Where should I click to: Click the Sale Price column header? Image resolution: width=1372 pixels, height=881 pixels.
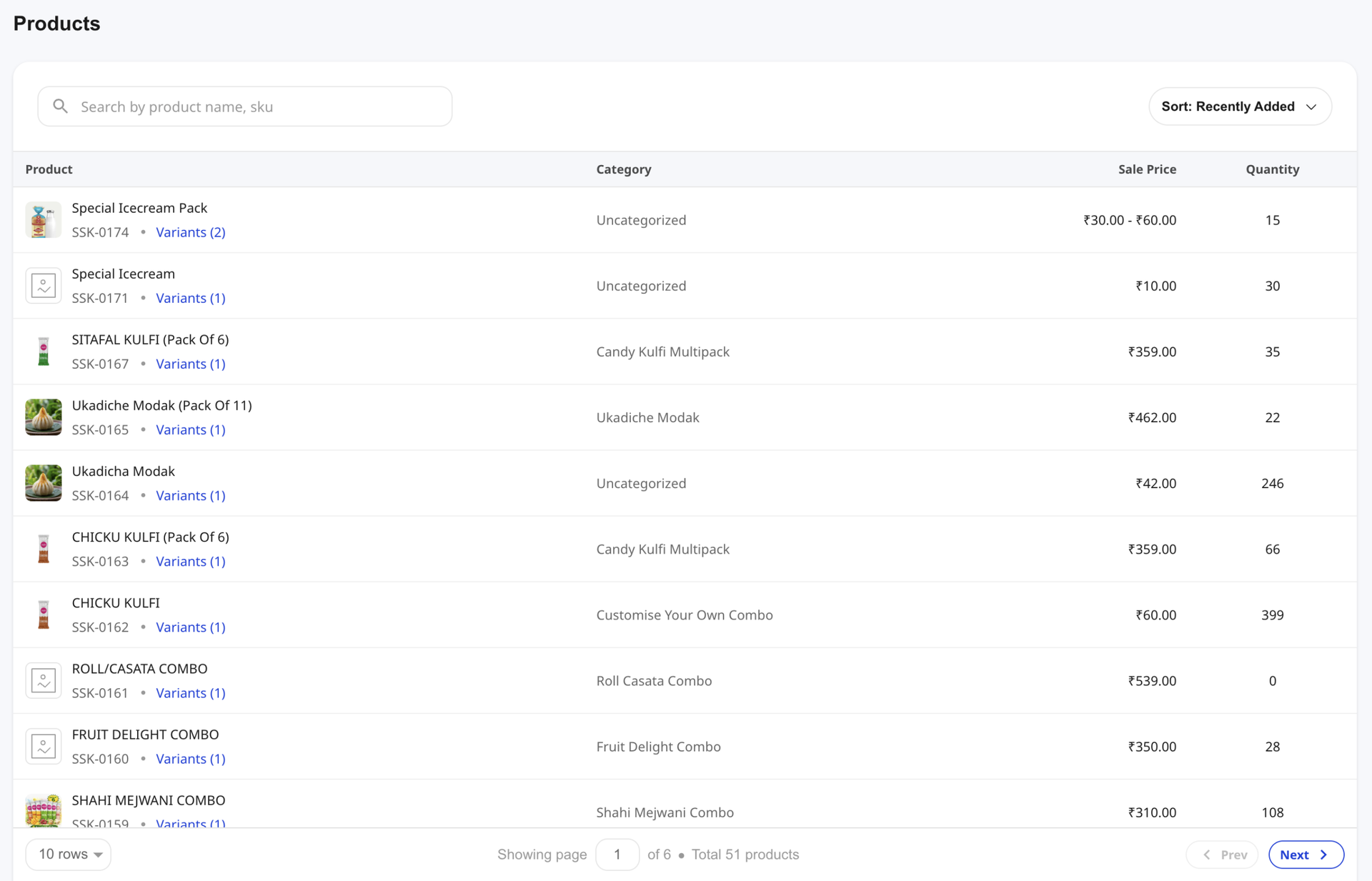1147,169
